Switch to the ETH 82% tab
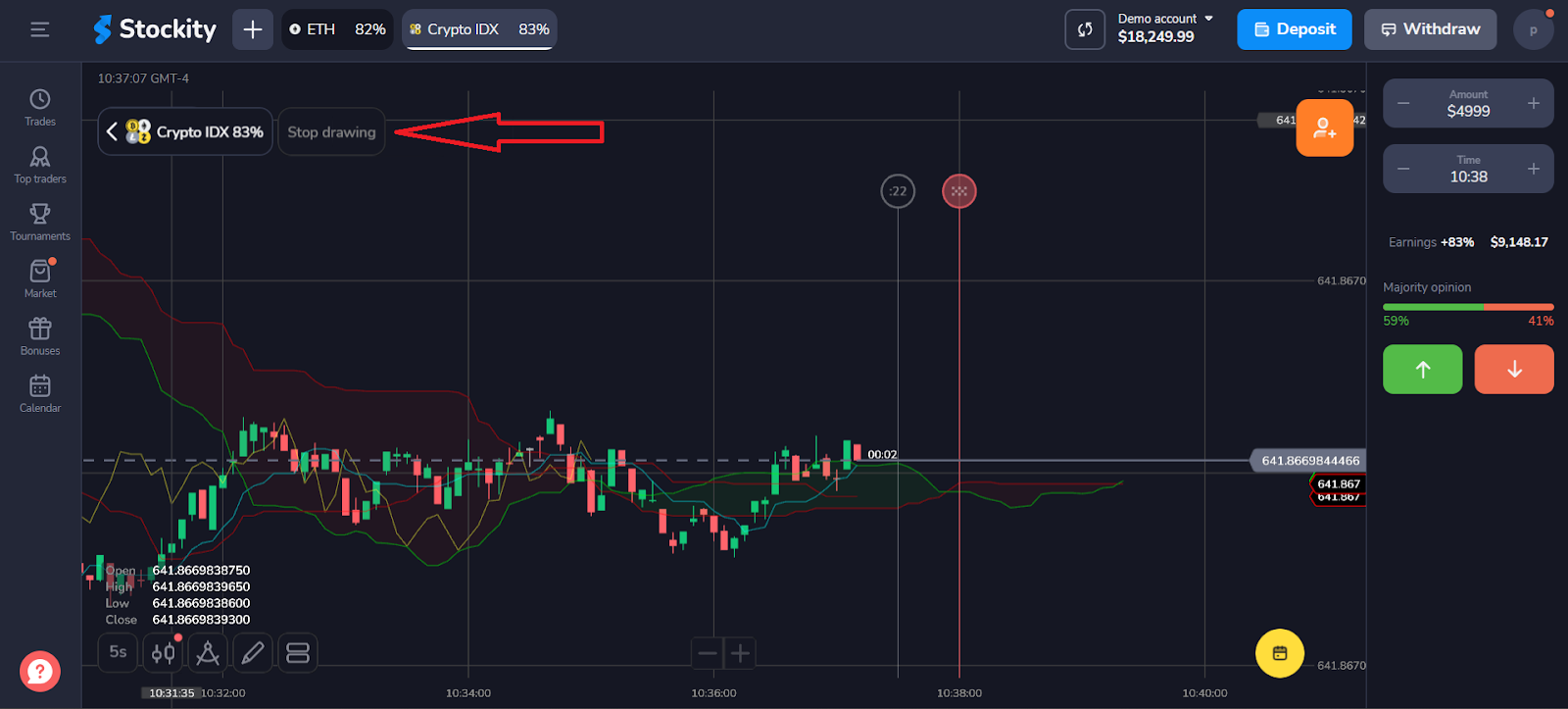Image resolution: width=1568 pixels, height=709 pixels. pos(337,29)
